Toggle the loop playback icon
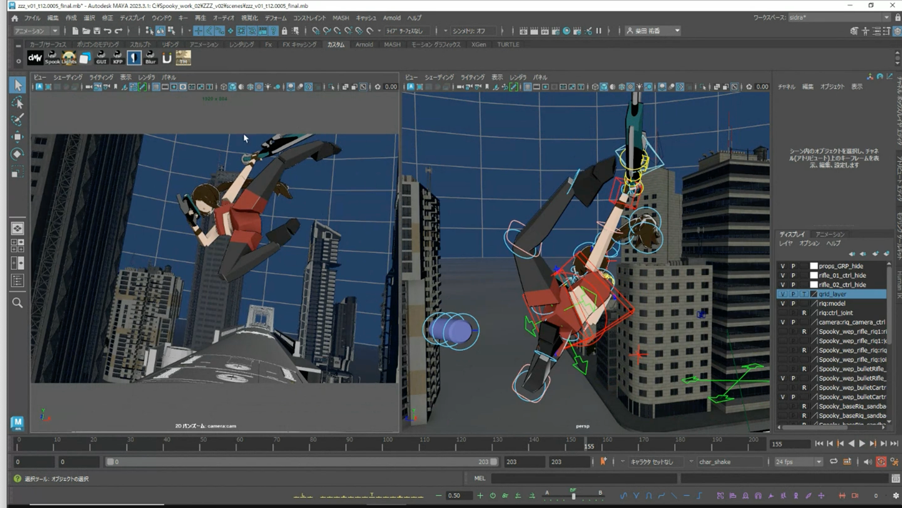This screenshot has width=902, height=508. (x=833, y=462)
